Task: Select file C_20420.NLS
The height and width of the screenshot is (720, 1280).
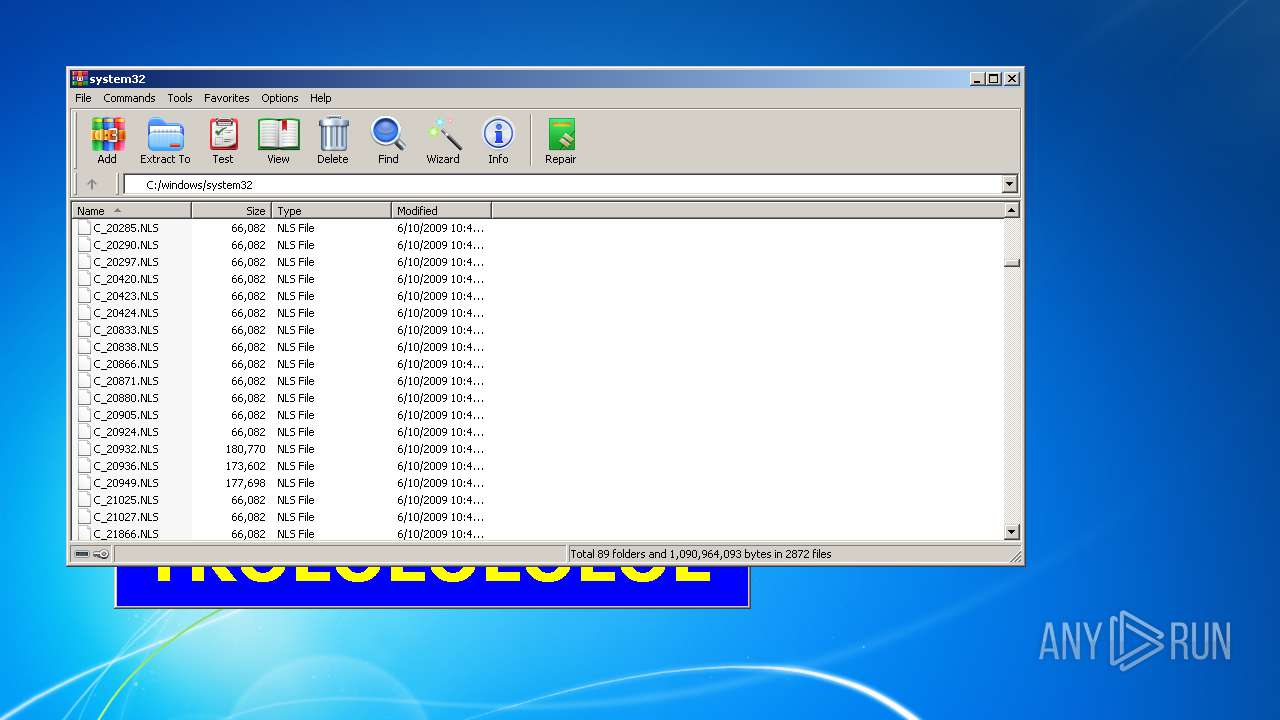Action: point(126,279)
